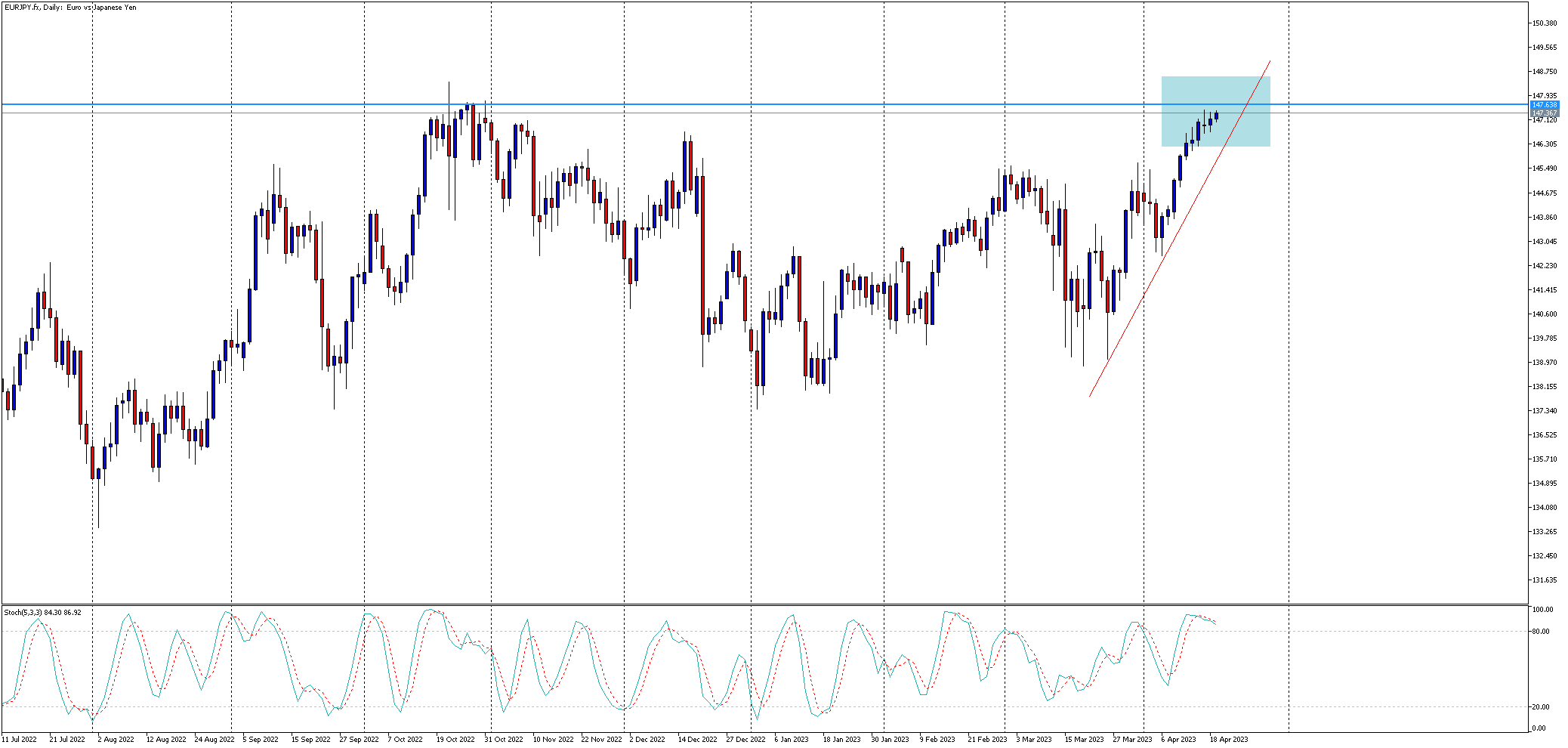The width and height of the screenshot is (1568, 748).
Task: Click the 6 Apr 2023 date label
Action: (1179, 740)
